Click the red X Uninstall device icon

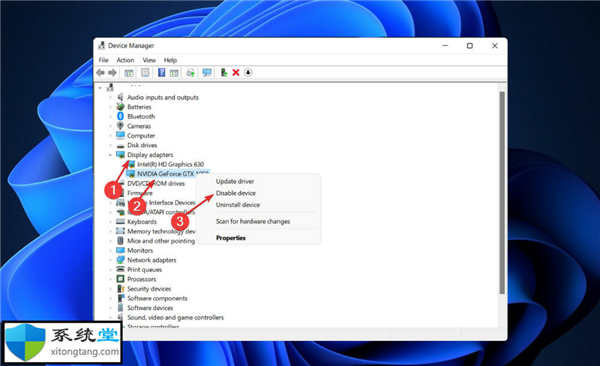(236, 72)
